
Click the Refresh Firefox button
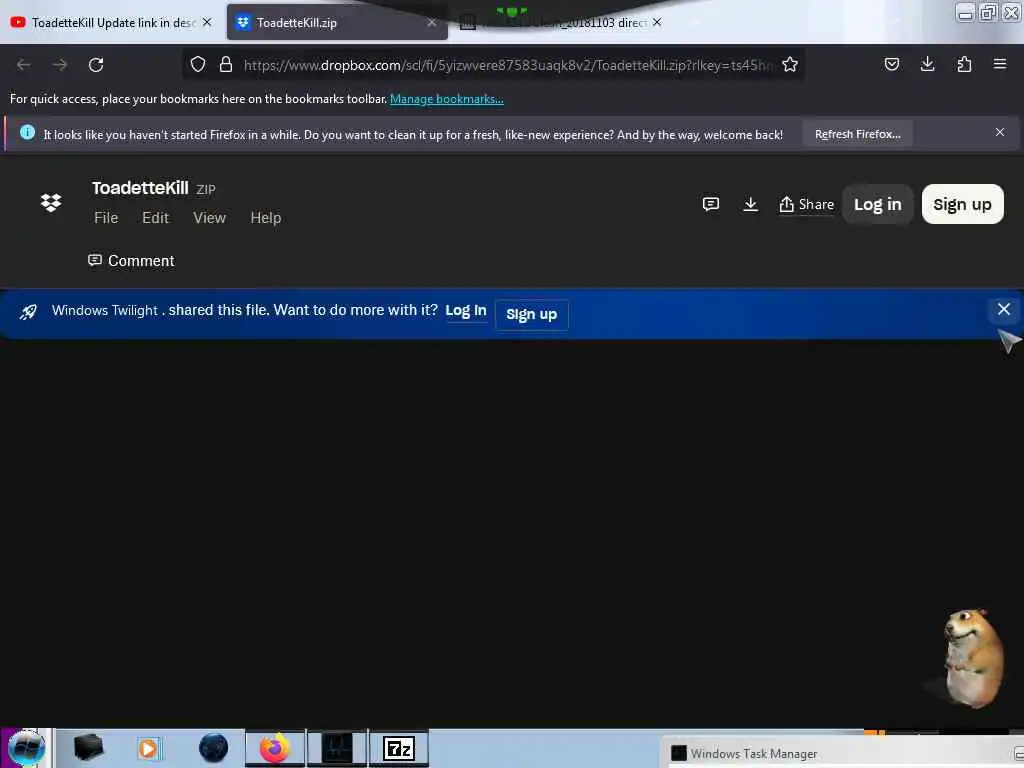[857, 134]
